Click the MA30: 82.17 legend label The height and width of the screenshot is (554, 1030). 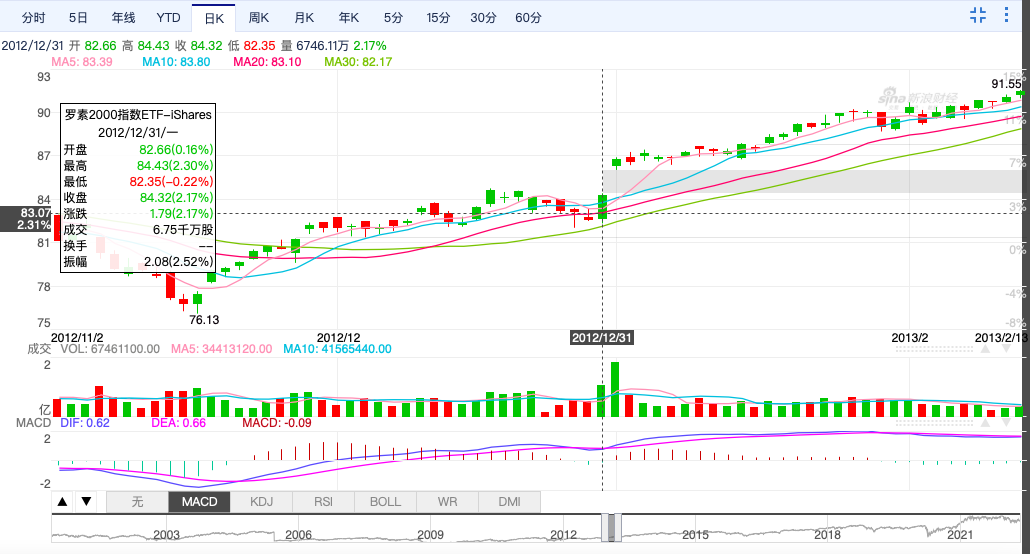[x=358, y=62]
